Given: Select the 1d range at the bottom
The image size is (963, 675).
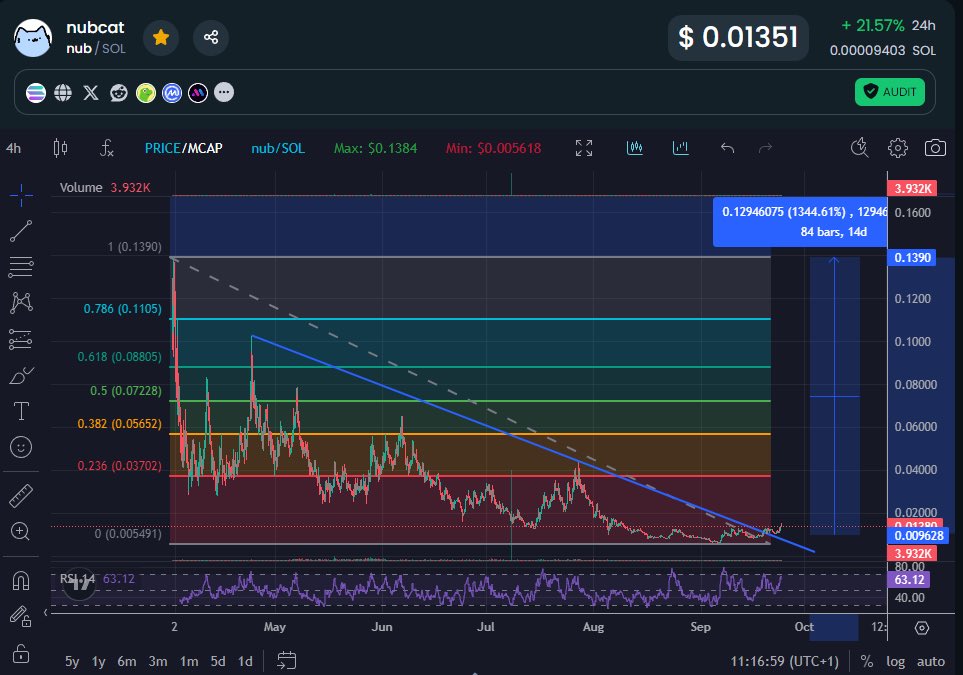Looking at the screenshot, I should (x=246, y=661).
